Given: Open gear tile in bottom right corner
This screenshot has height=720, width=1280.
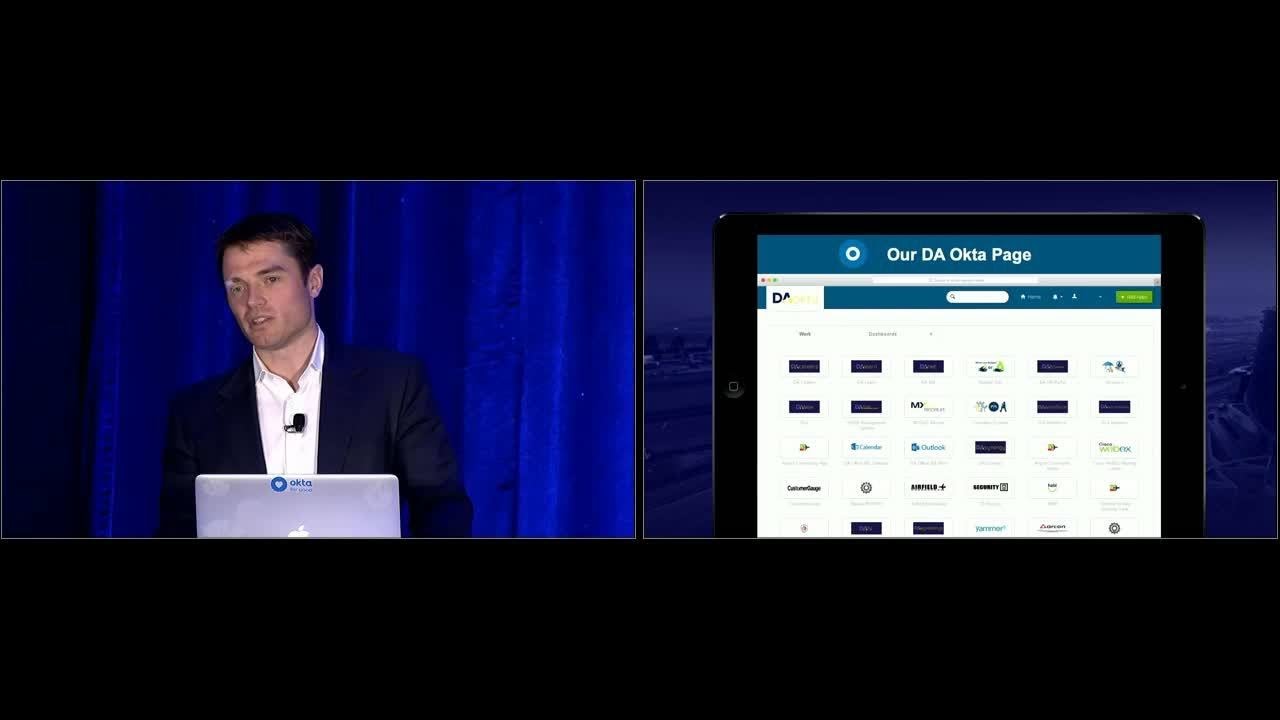Looking at the screenshot, I should [1114, 528].
